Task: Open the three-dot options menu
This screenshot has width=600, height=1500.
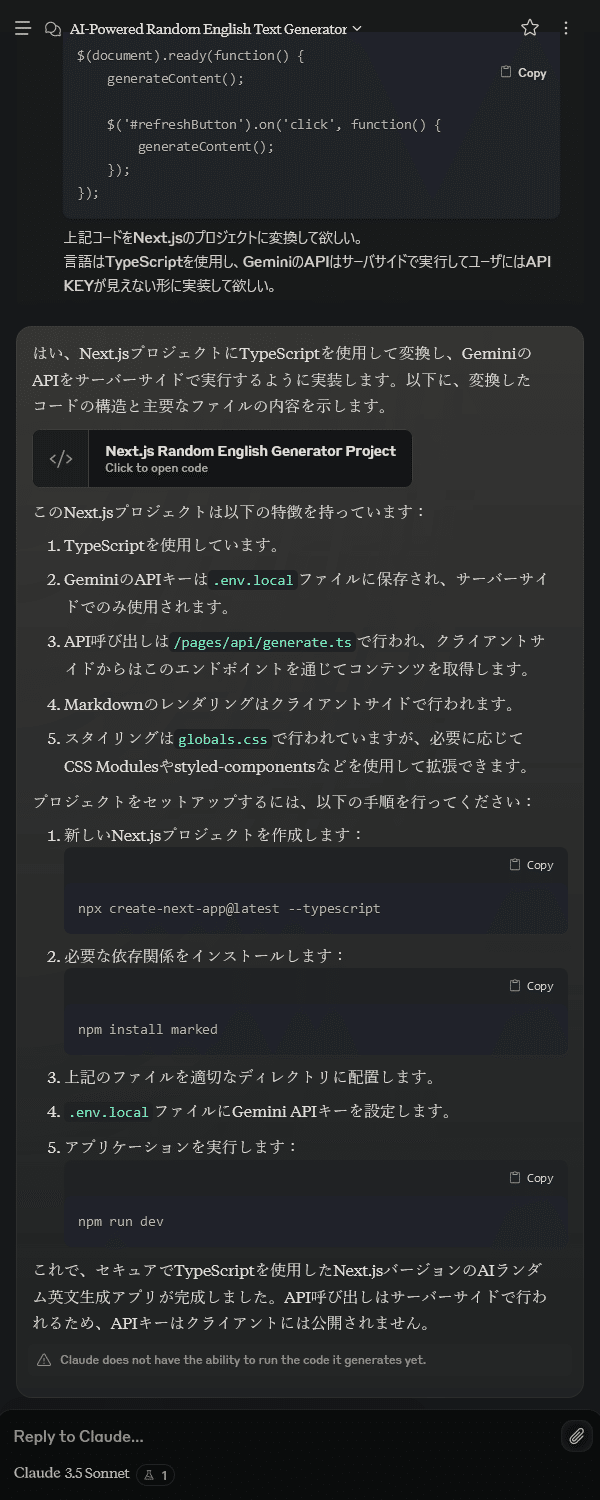Action: pyautogui.click(x=566, y=28)
